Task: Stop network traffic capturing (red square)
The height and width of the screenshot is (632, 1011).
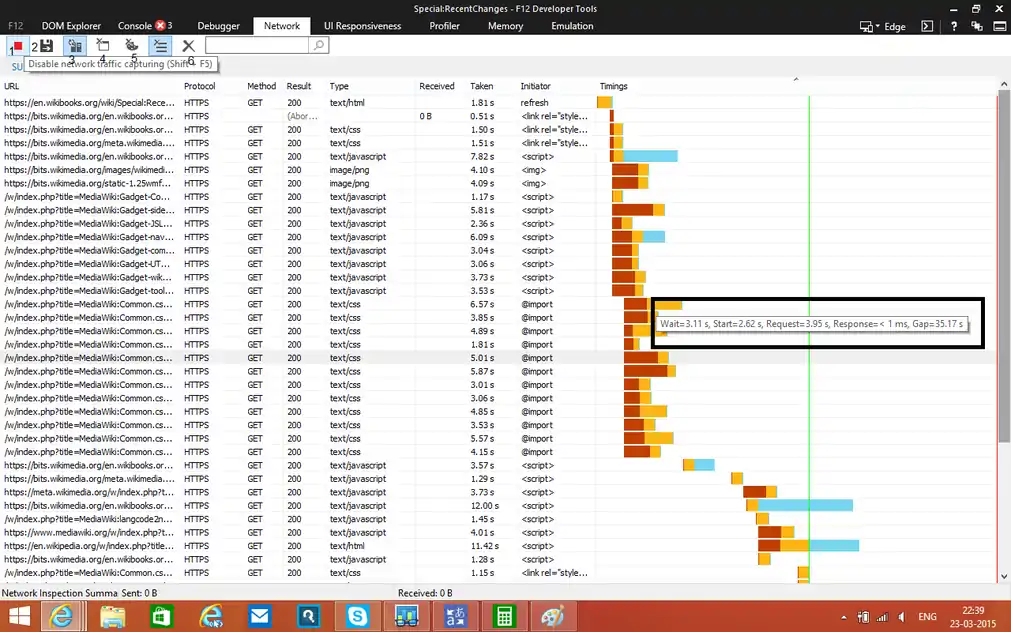Action: (19, 46)
